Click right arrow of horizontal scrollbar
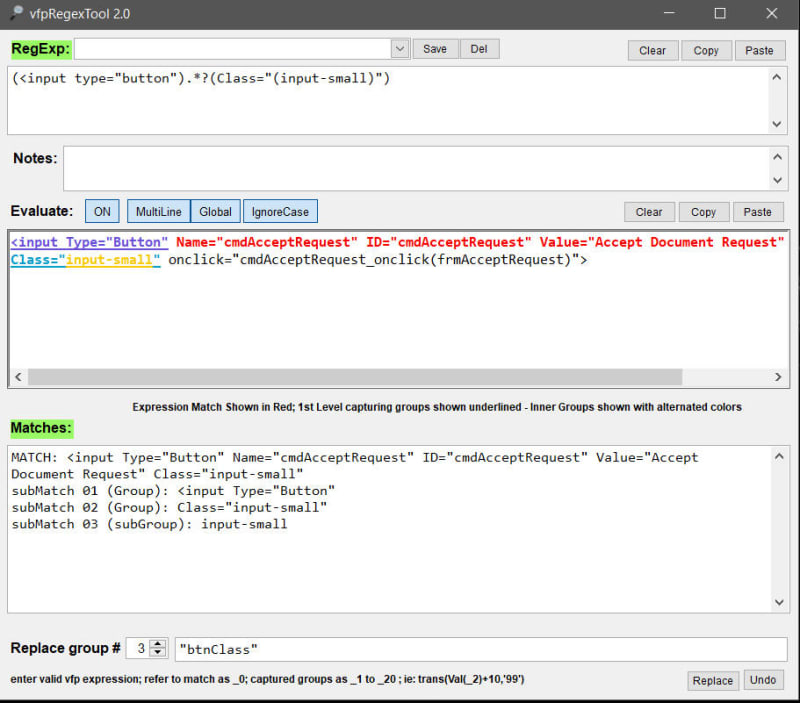 tap(778, 377)
